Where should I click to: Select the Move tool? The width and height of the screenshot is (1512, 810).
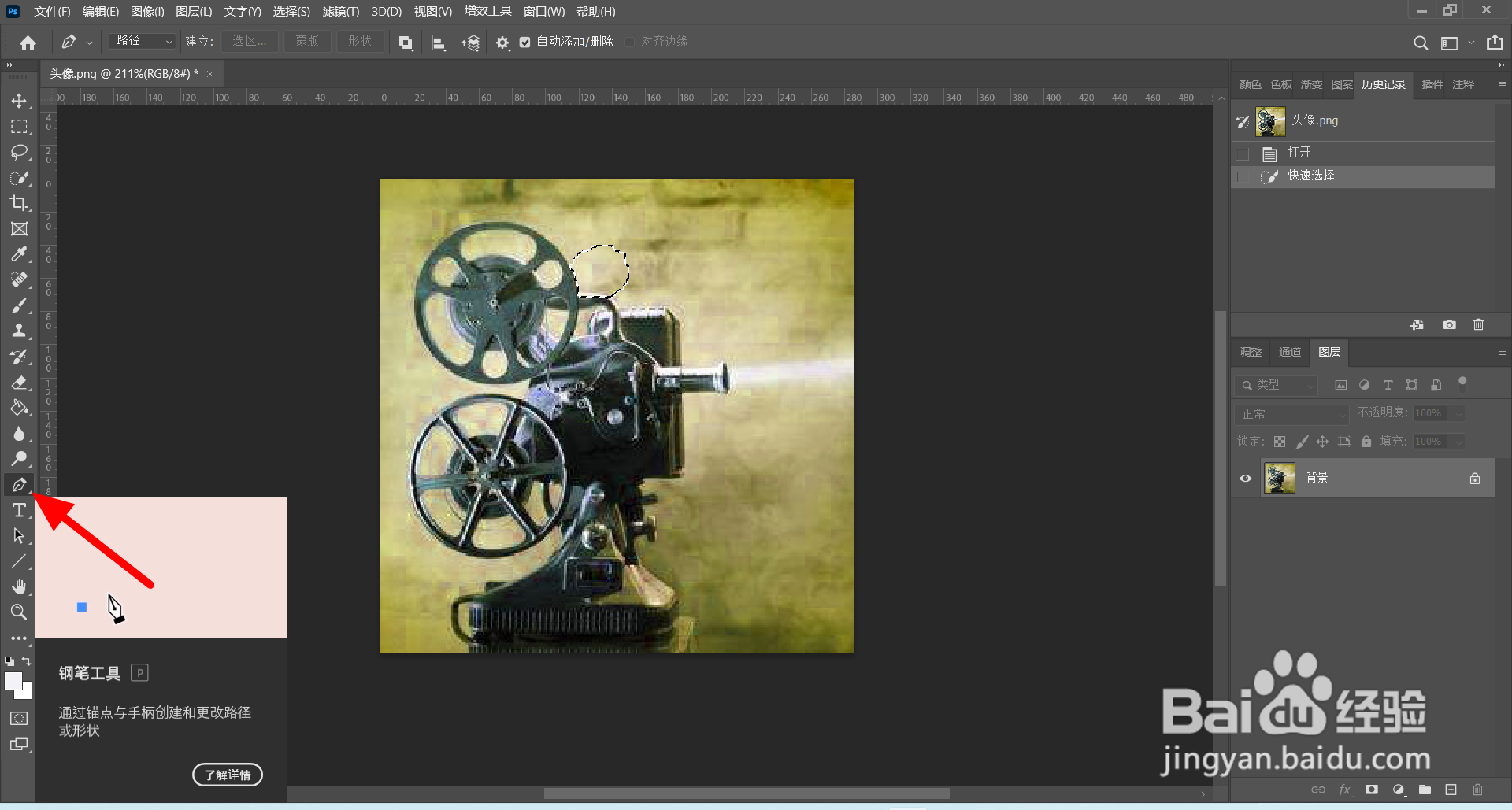tap(19, 101)
